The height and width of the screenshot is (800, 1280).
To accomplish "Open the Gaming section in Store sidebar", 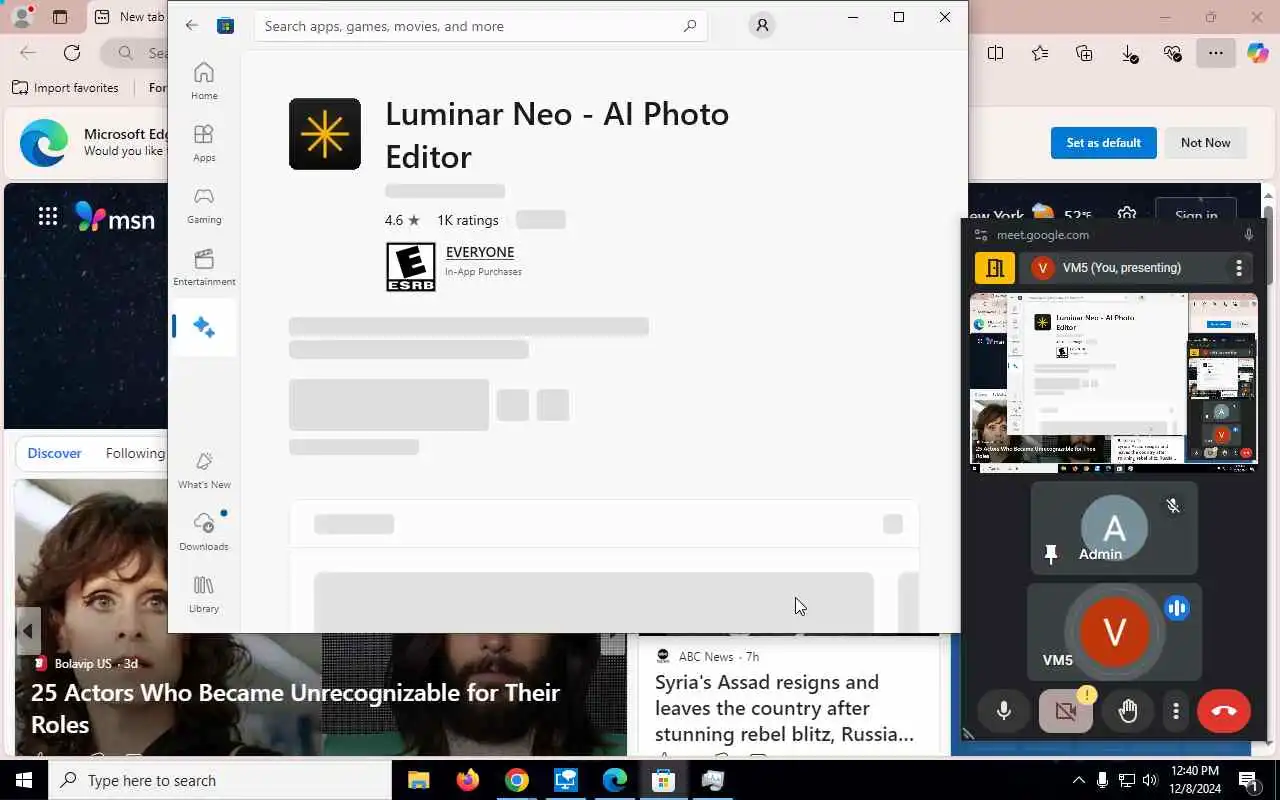I will (x=204, y=205).
